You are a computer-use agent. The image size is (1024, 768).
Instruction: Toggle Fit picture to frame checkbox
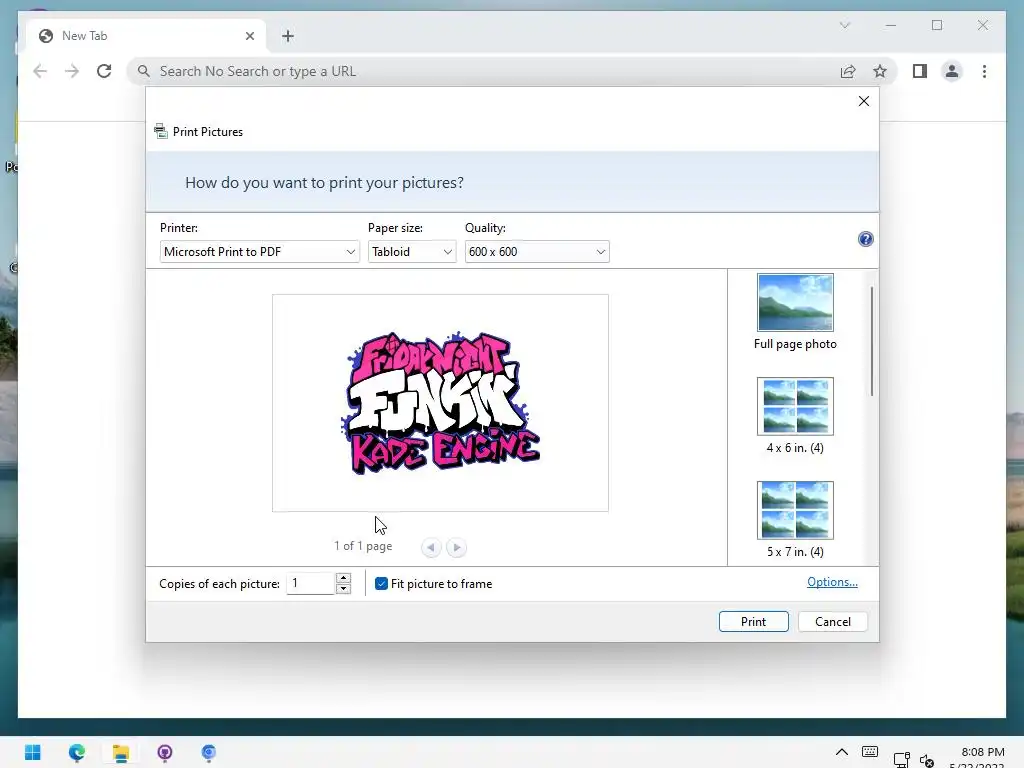[381, 584]
